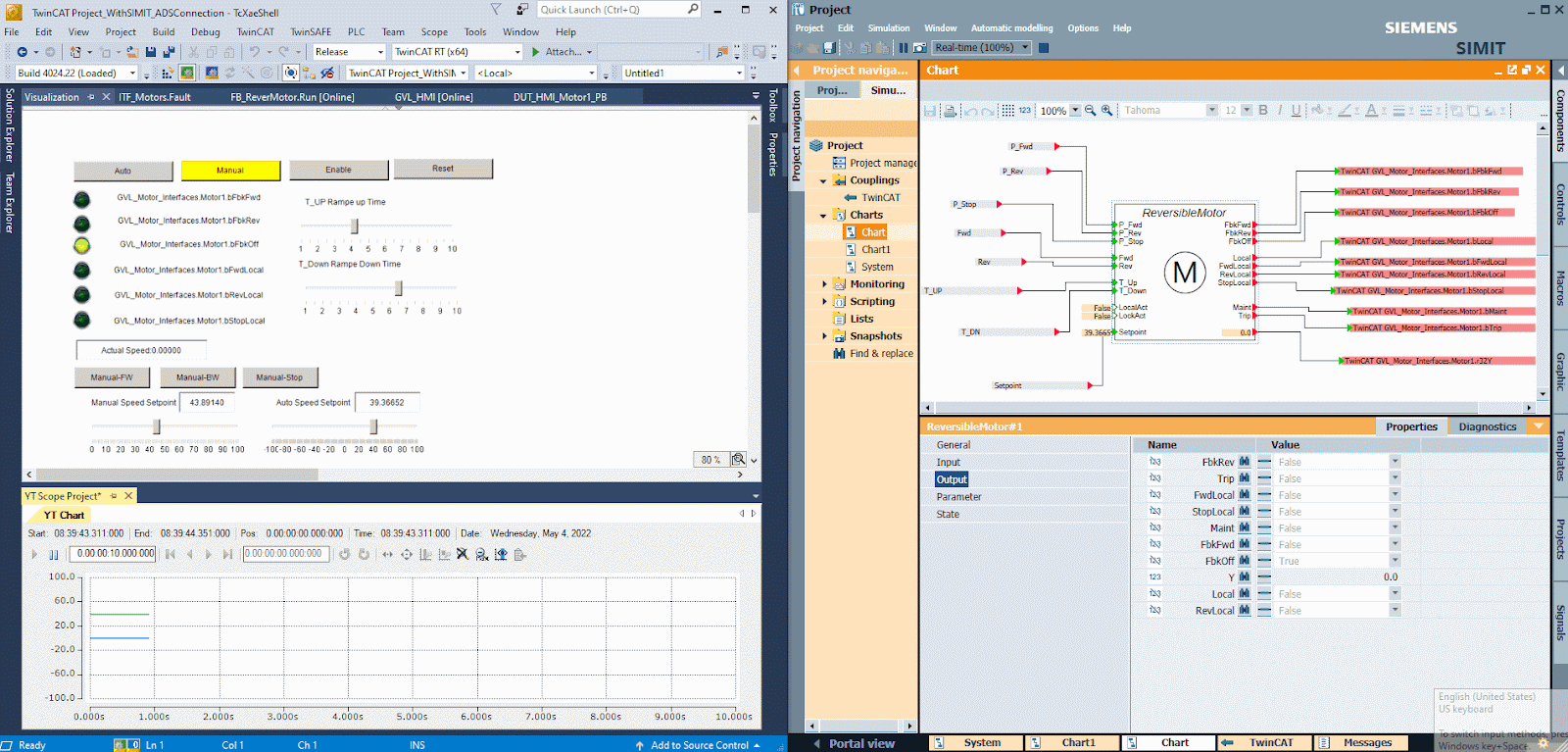The width and height of the screenshot is (1568, 752).
Task: Open the PLC menu in XaeShell
Action: coord(357,31)
